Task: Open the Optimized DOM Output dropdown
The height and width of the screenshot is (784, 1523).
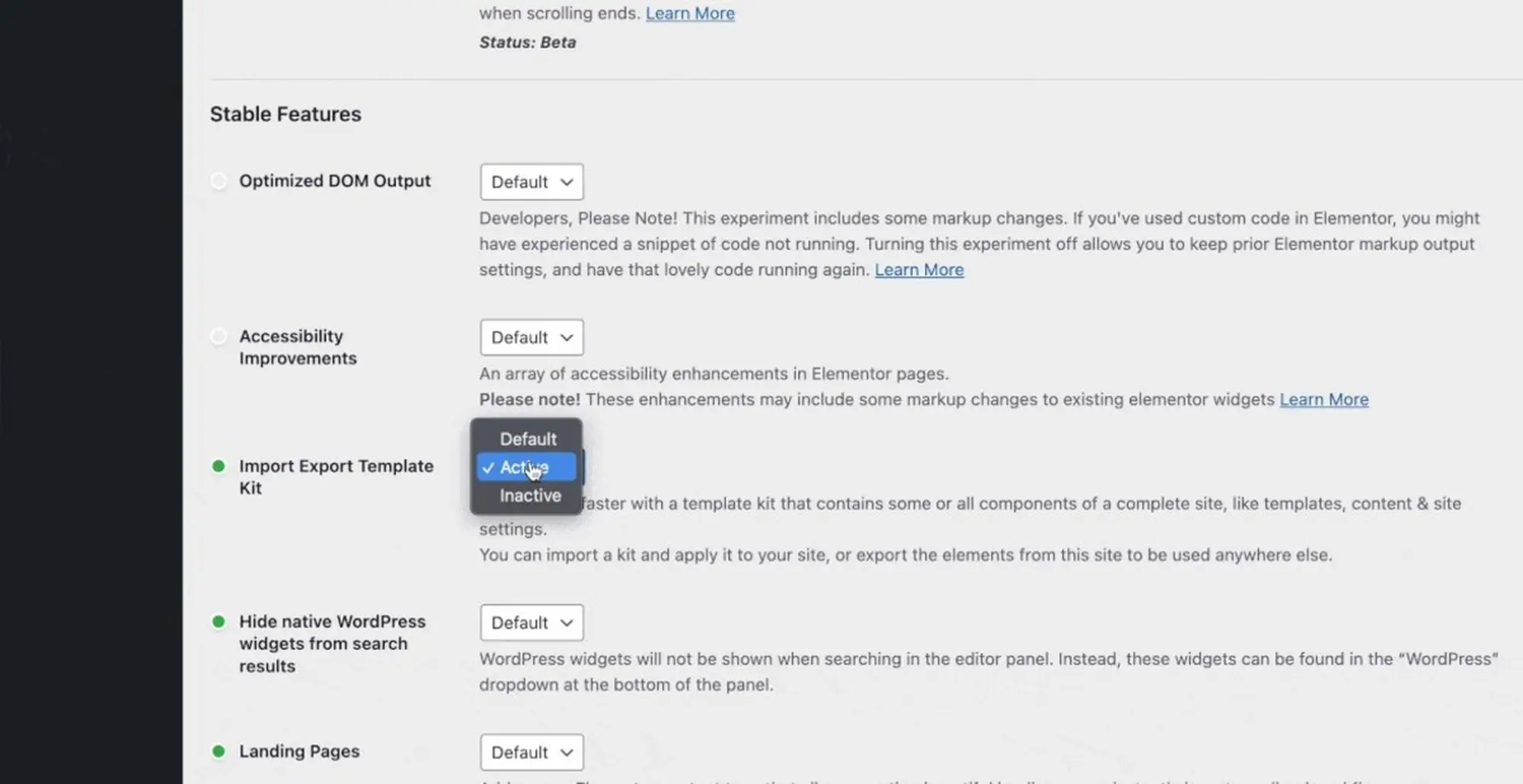Action: tap(532, 182)
